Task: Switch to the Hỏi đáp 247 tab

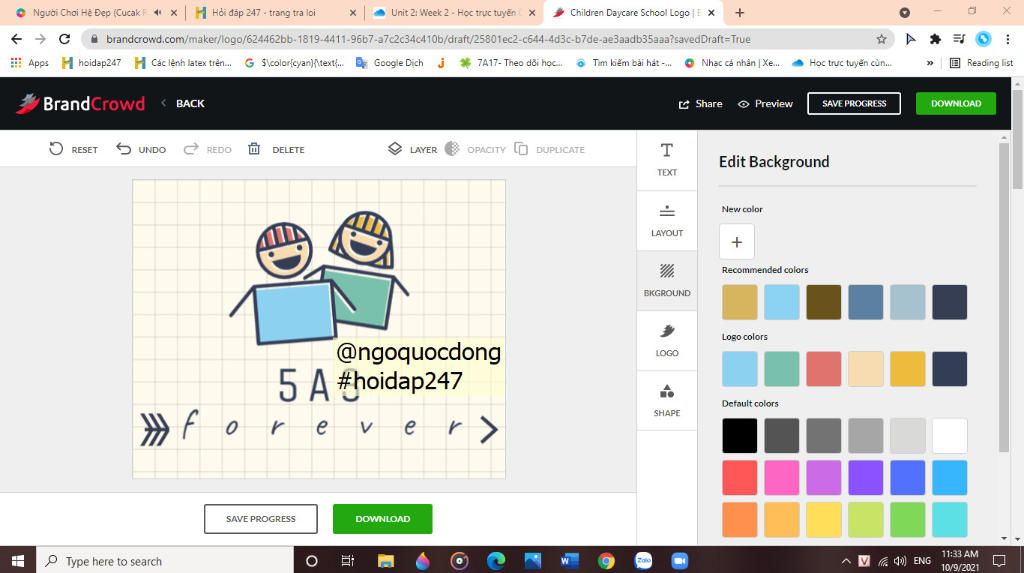Action: [x=274, y=12]
